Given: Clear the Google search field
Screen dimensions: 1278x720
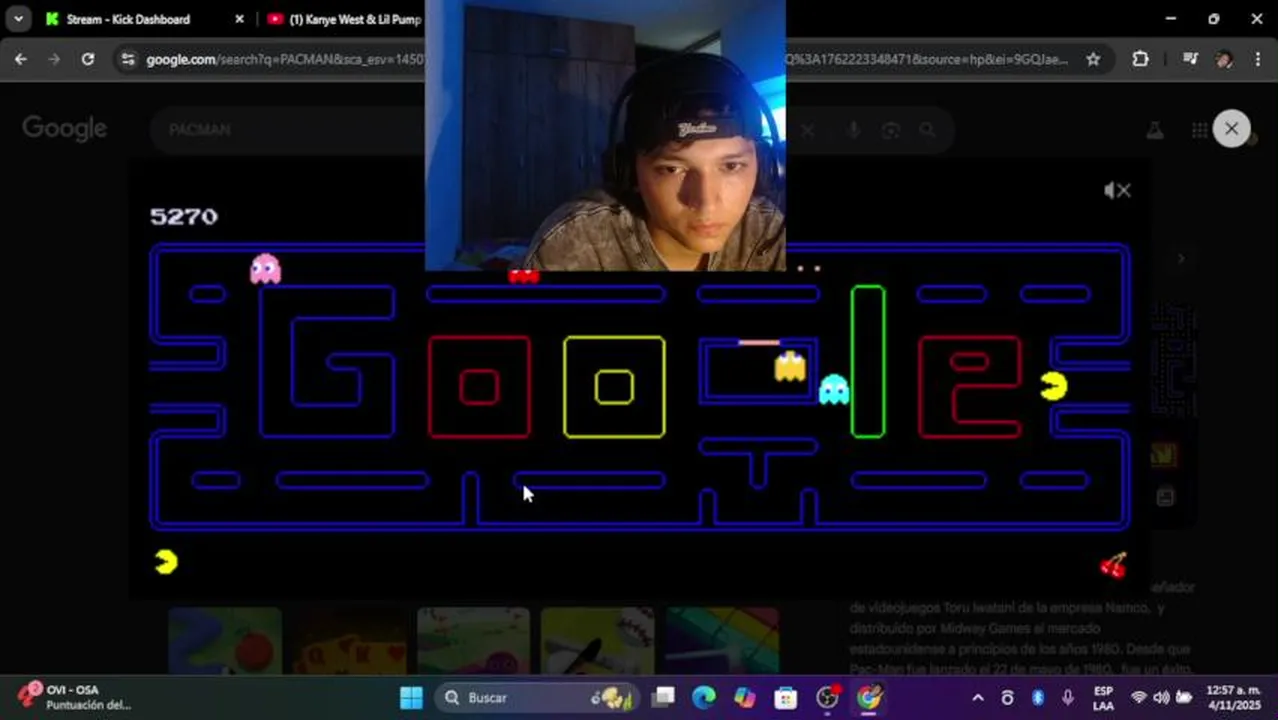Looking at the screenshot, I should click(x=807, y=130).
